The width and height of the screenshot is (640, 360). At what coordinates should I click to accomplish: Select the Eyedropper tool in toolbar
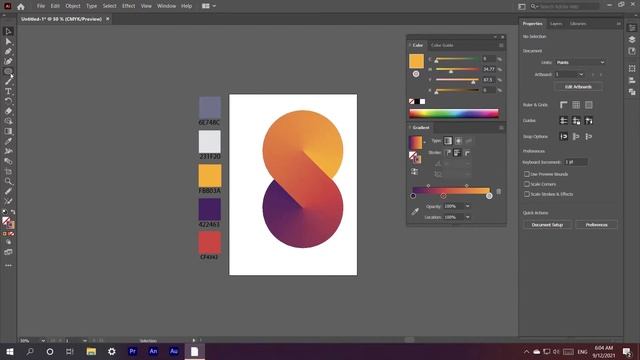coord(8,141)
